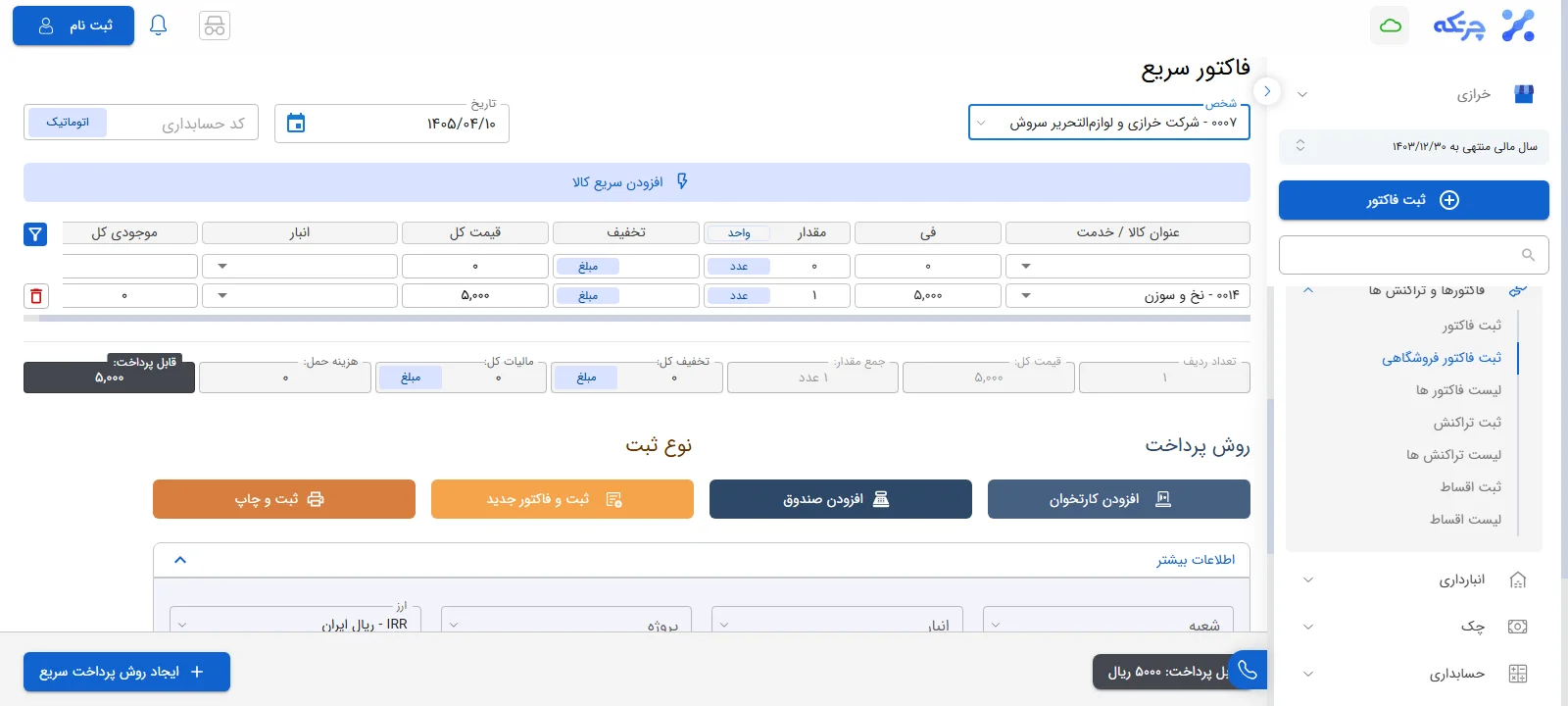1568x706 pixels.
Task: Click the Chertke logo
Action: pyautogui.click(x=1484, y=25)
